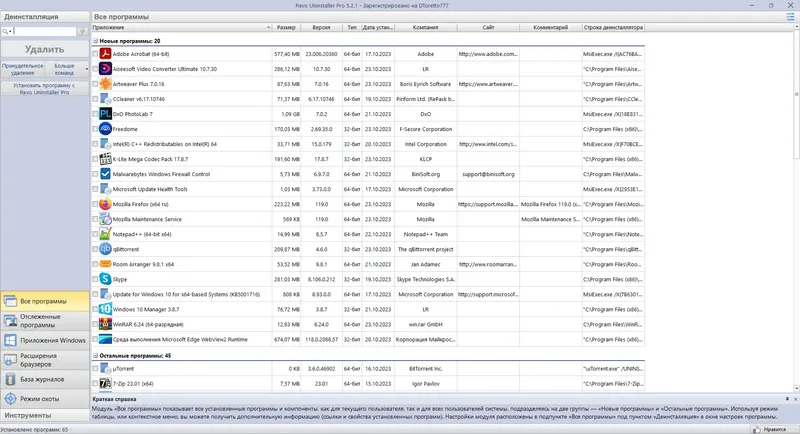800x434 pixels.
Task: Click the Mozilla Firefox icon
Action: pos(105,204)
